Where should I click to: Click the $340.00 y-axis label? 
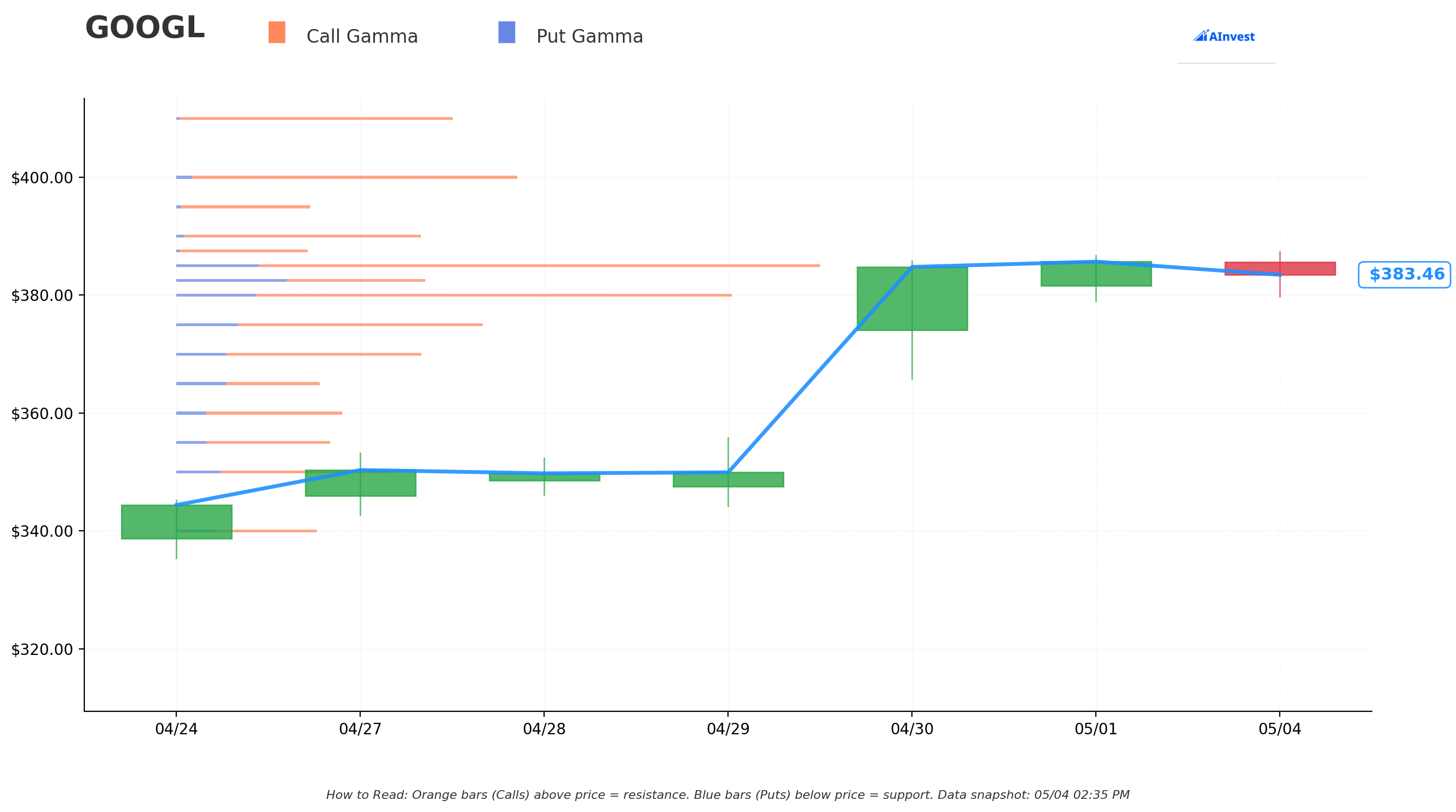click(x=42, y=531)
